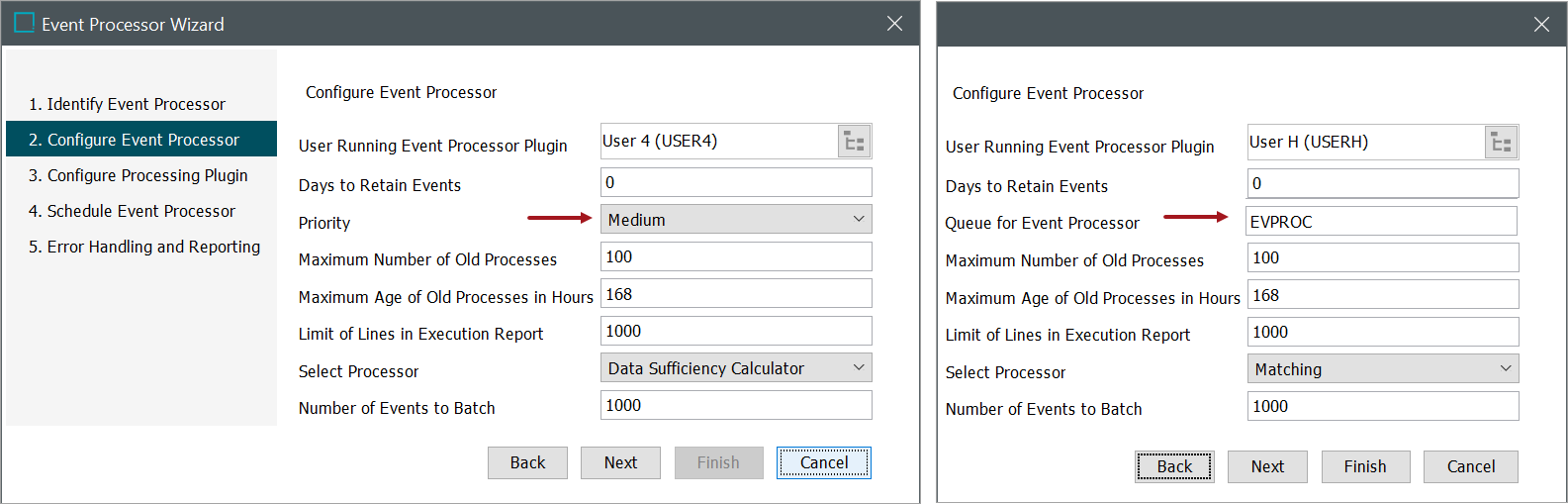Click Cancel in the left wizard dialog
Image resolution: width=1568 pixels, height=504 pixels.
tap(823, 462)
